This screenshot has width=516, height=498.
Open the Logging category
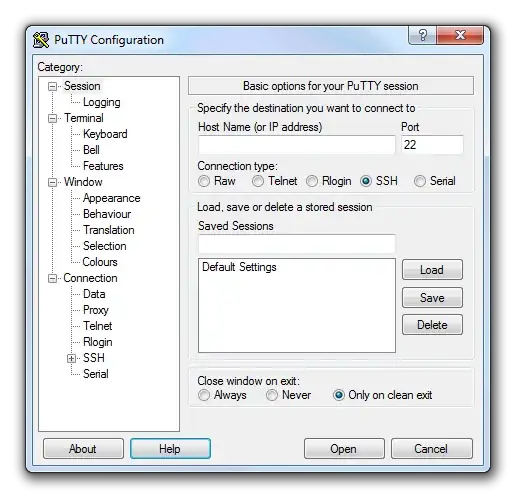102,102
